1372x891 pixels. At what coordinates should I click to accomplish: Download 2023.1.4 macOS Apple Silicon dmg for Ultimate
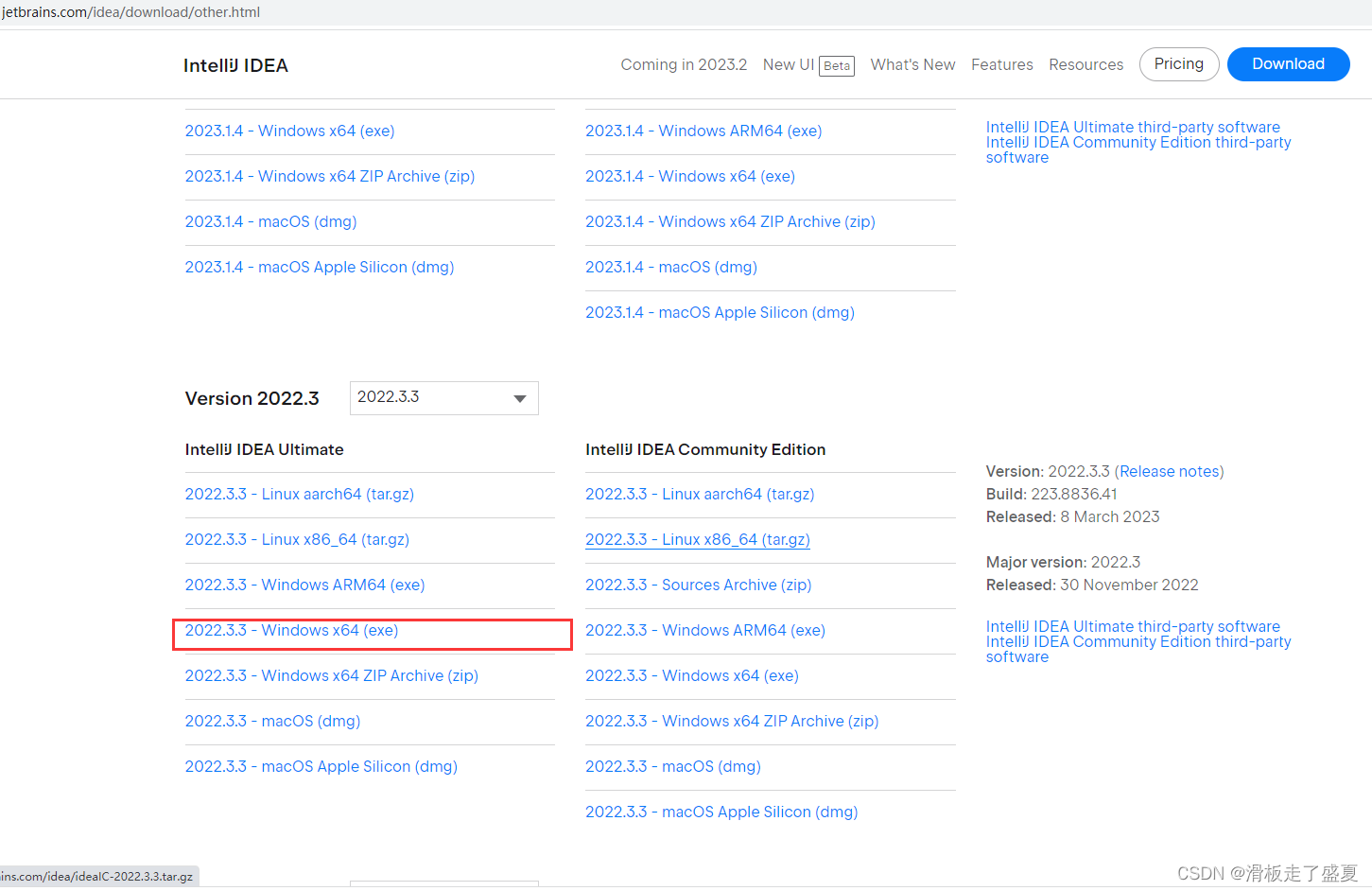coord(320,267)
